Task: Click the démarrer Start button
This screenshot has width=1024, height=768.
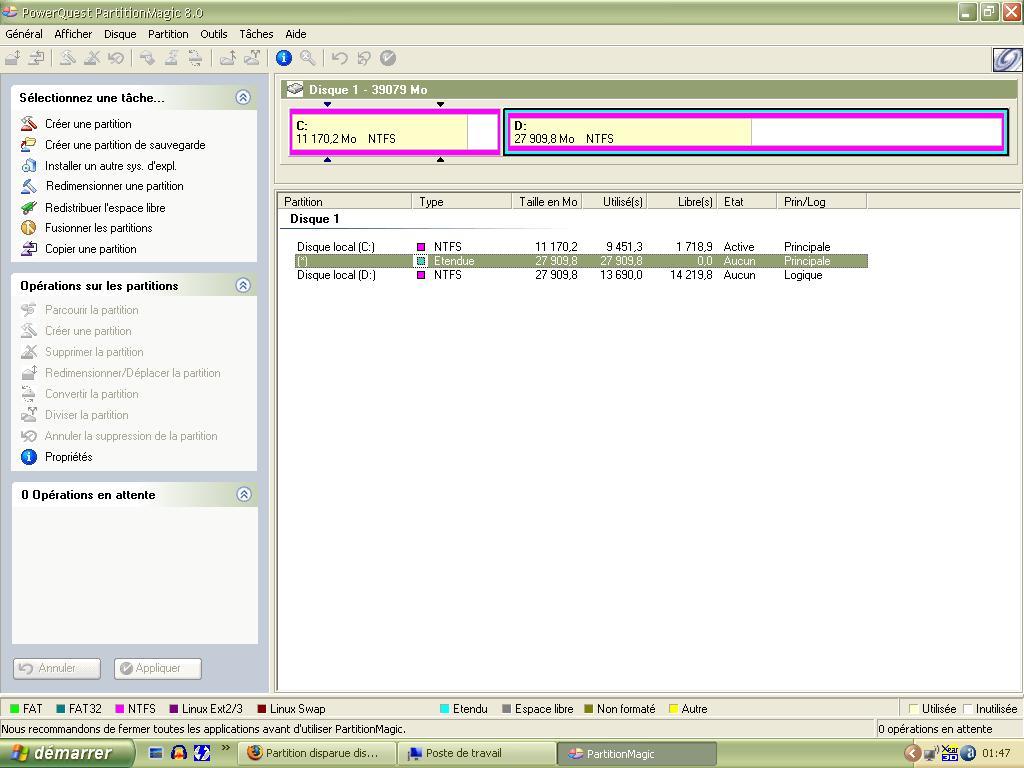Action: point(67,753)
